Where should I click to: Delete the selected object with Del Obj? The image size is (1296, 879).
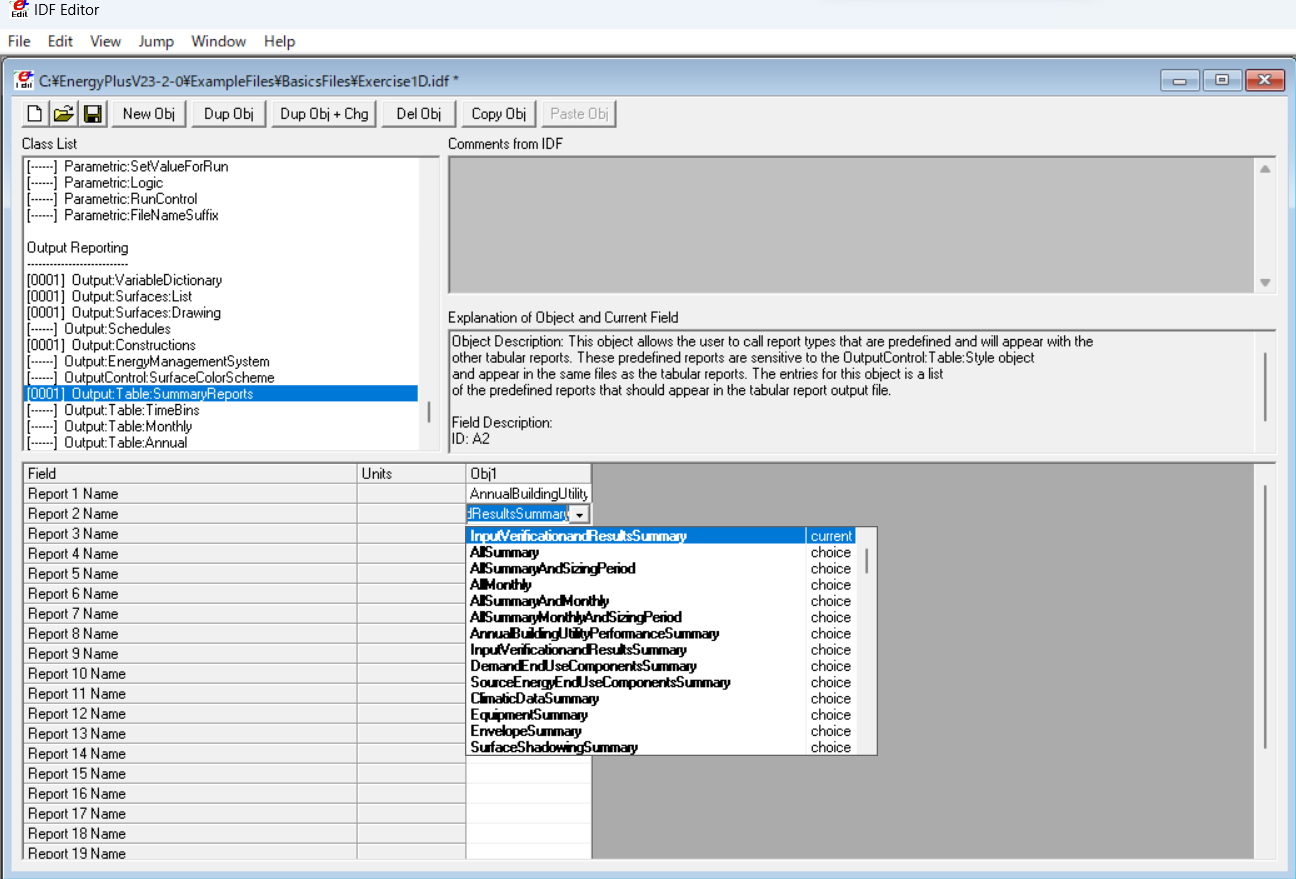point(417,113)
